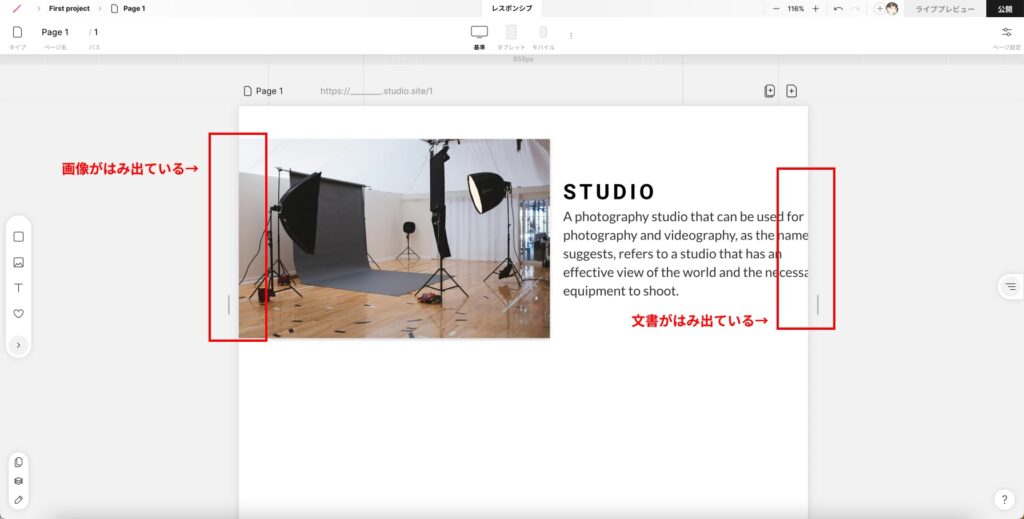Click the right canvas width handle
Screen dimensions: 1024x519
[818, 305]
